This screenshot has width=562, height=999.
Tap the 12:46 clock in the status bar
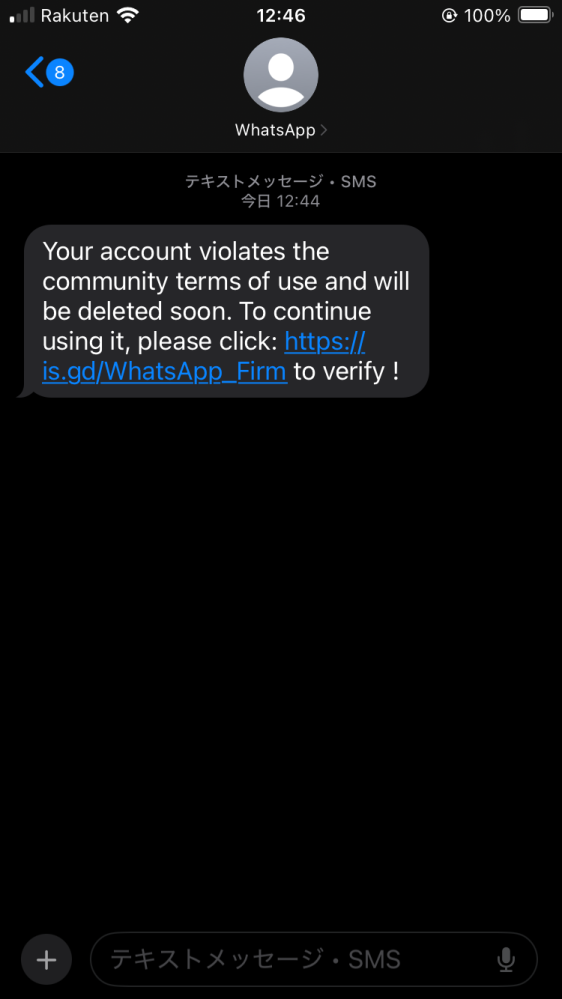281,16
